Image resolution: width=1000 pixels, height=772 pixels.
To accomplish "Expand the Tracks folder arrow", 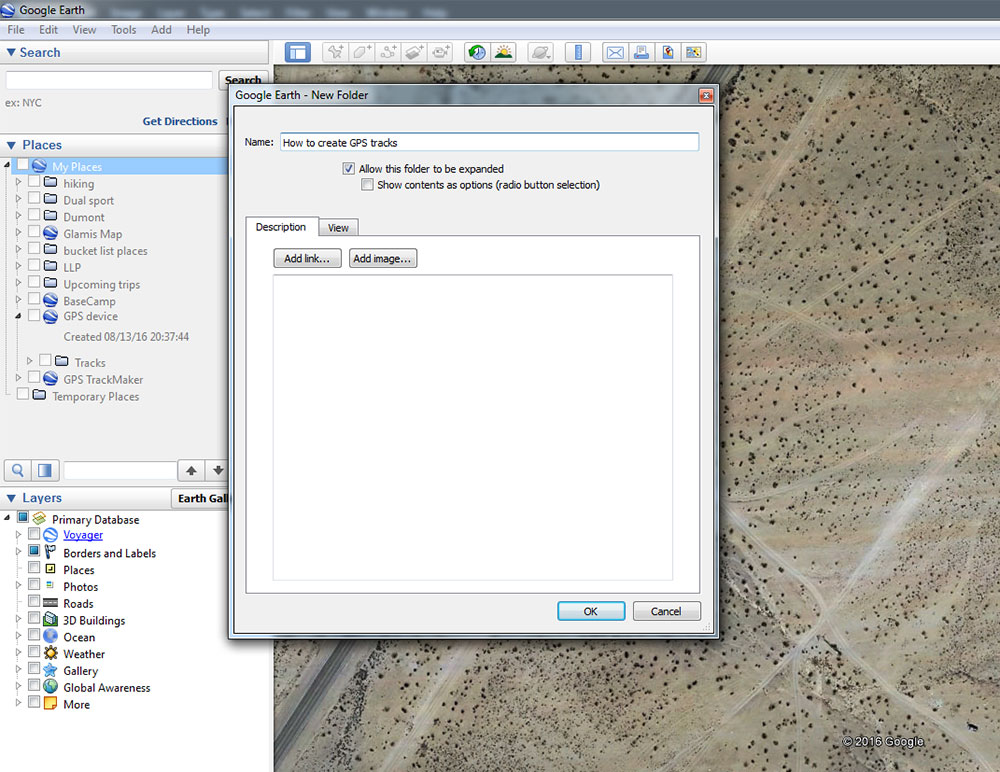I will [29, 361].
